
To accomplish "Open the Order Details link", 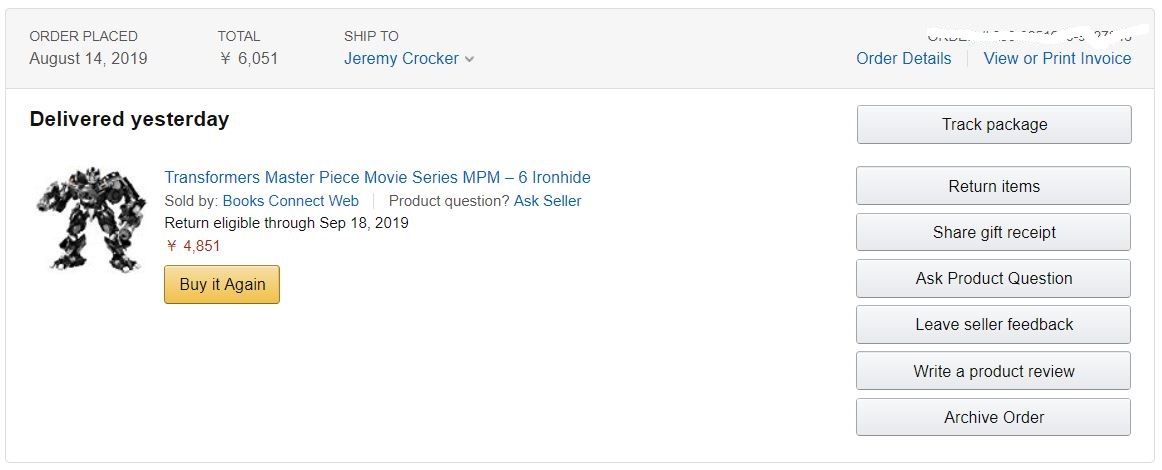I will point(903,58).
